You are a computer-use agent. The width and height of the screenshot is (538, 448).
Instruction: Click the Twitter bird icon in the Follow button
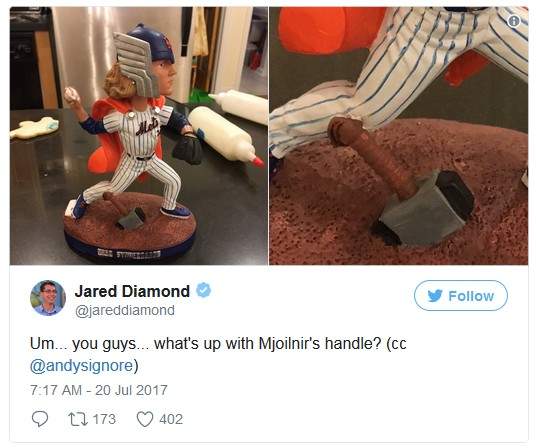(x=435, y=296)
